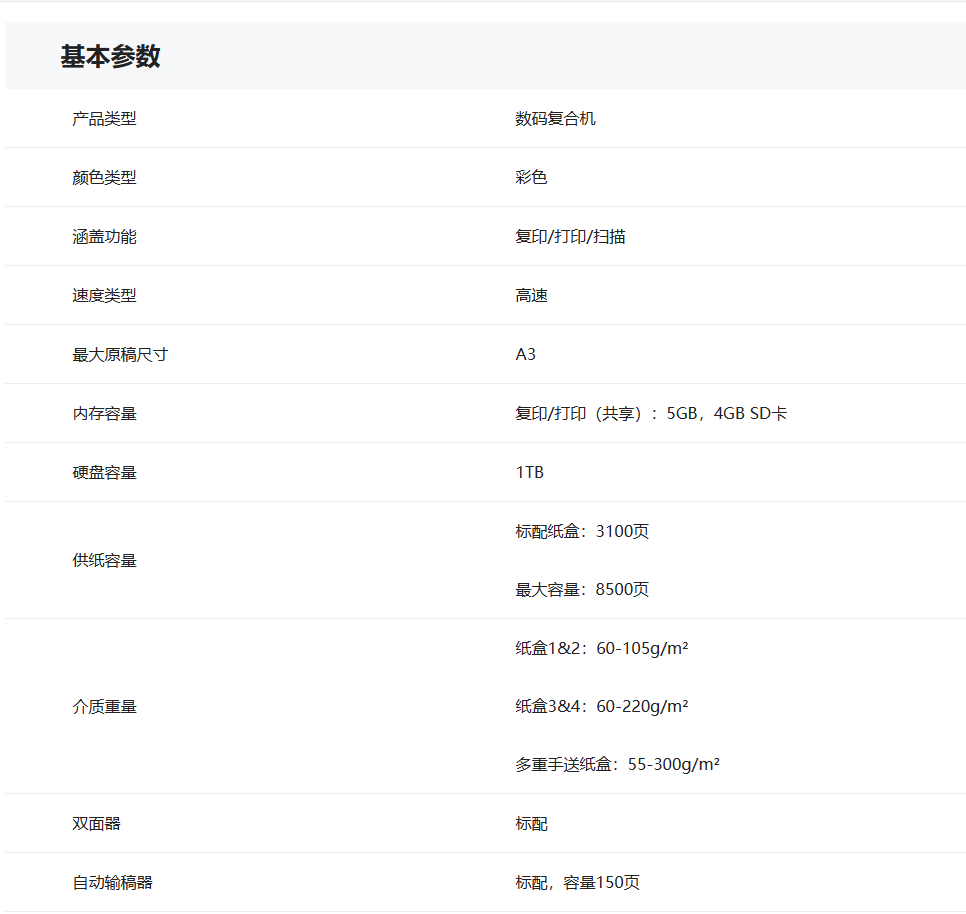This screenshot has height=914, width=966.
Task: Select the 供纸容量 row label
Action: pyautogui.click(x=104, y=561)
